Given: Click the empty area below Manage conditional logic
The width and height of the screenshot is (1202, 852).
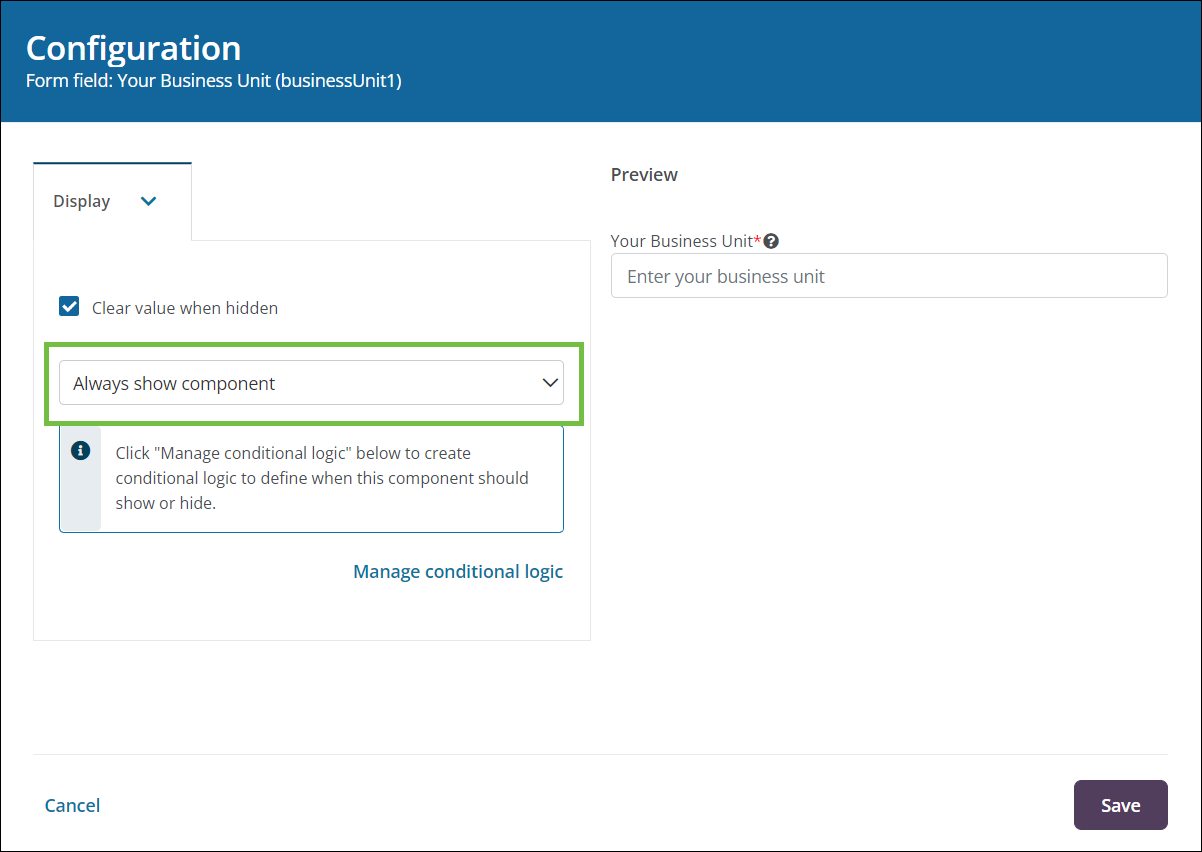Looking at the screenshot, I should click(x=311, y=612).
